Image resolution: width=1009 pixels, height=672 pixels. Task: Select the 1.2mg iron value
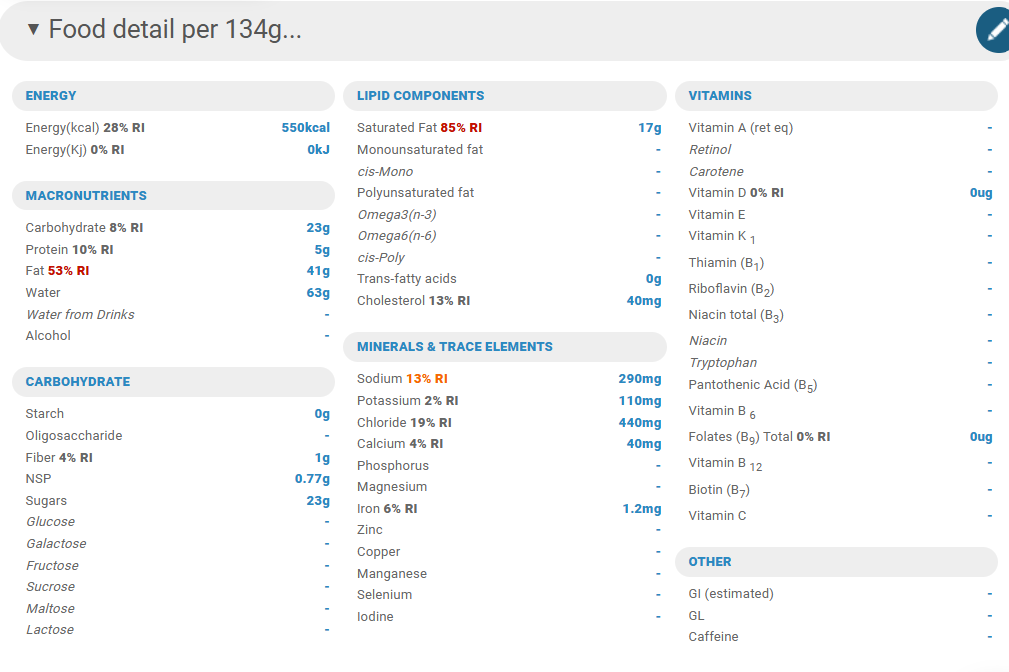coord(642,509)
